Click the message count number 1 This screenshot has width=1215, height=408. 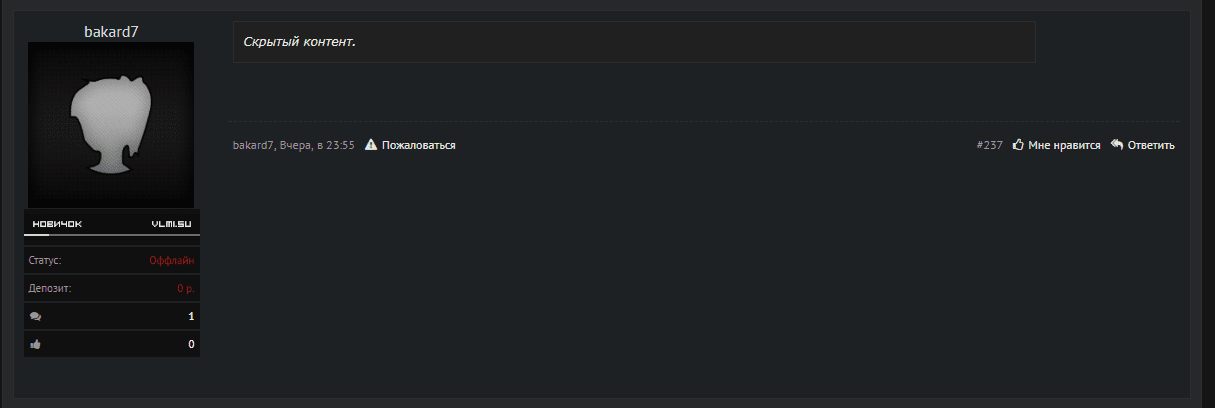(190, 316)
